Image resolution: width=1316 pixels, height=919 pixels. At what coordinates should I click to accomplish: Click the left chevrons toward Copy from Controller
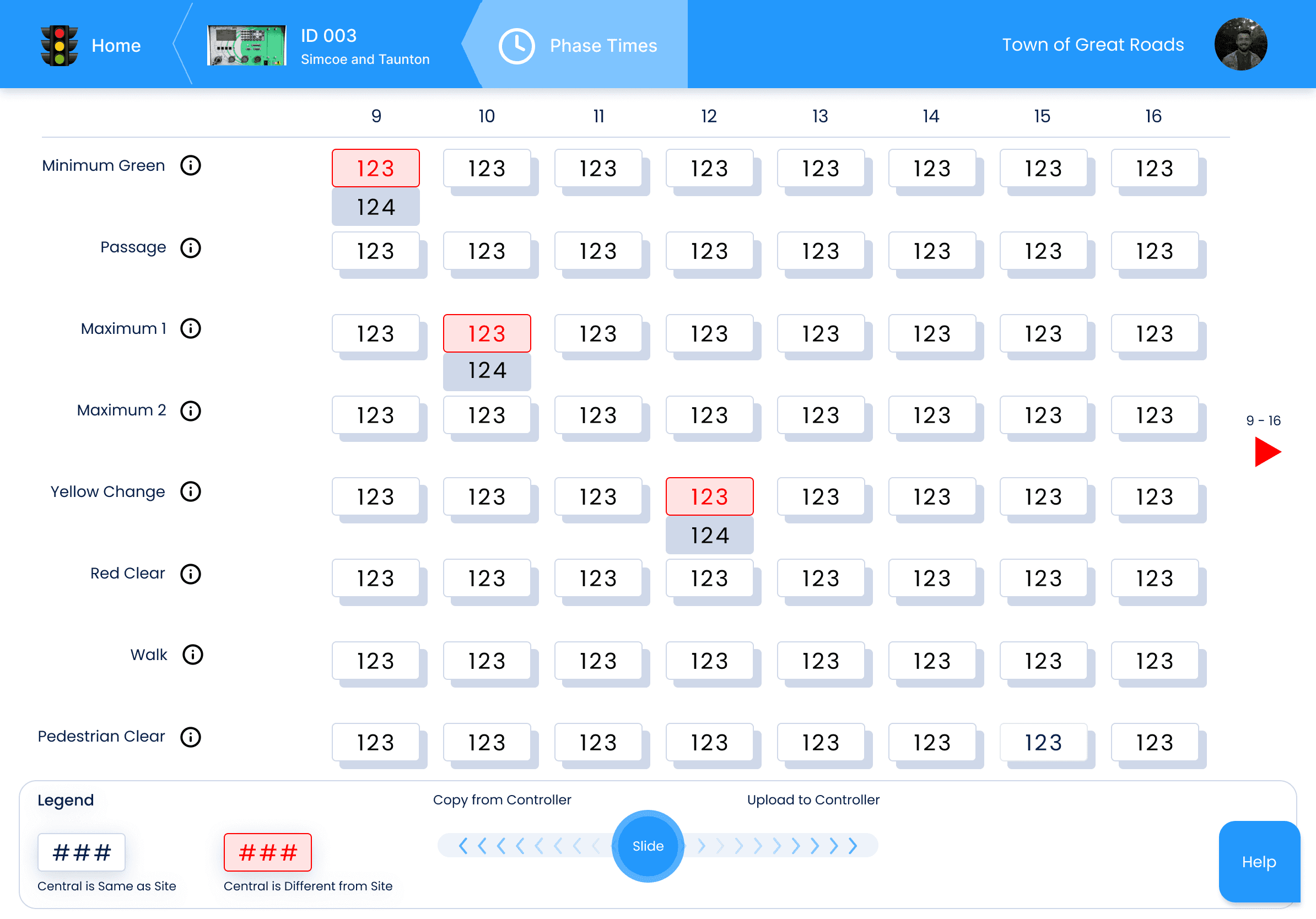pyautogui.click(x=527, y=846)
